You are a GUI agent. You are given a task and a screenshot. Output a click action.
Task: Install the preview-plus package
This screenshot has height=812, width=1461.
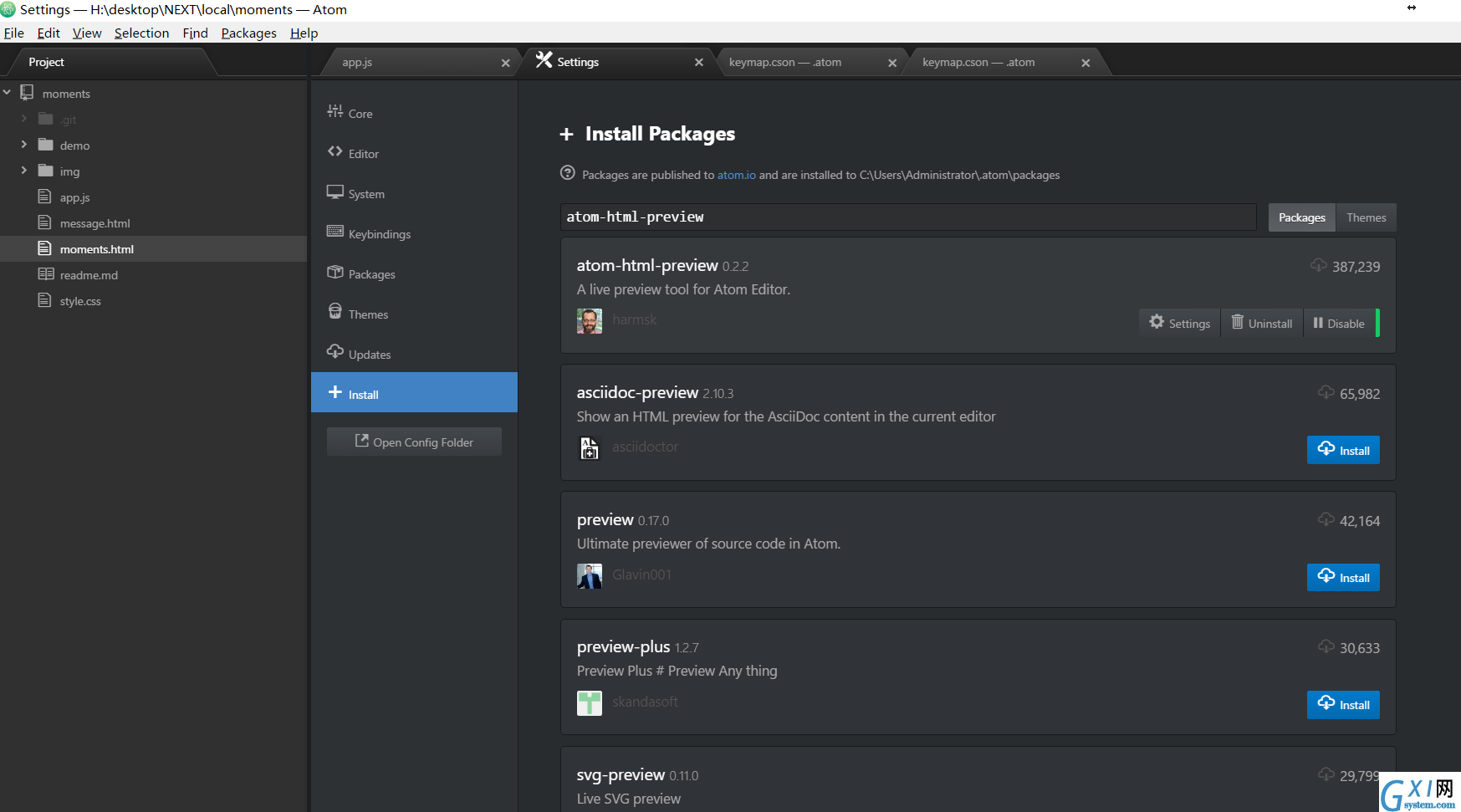pyautogui.click(x=1343, y=704)
